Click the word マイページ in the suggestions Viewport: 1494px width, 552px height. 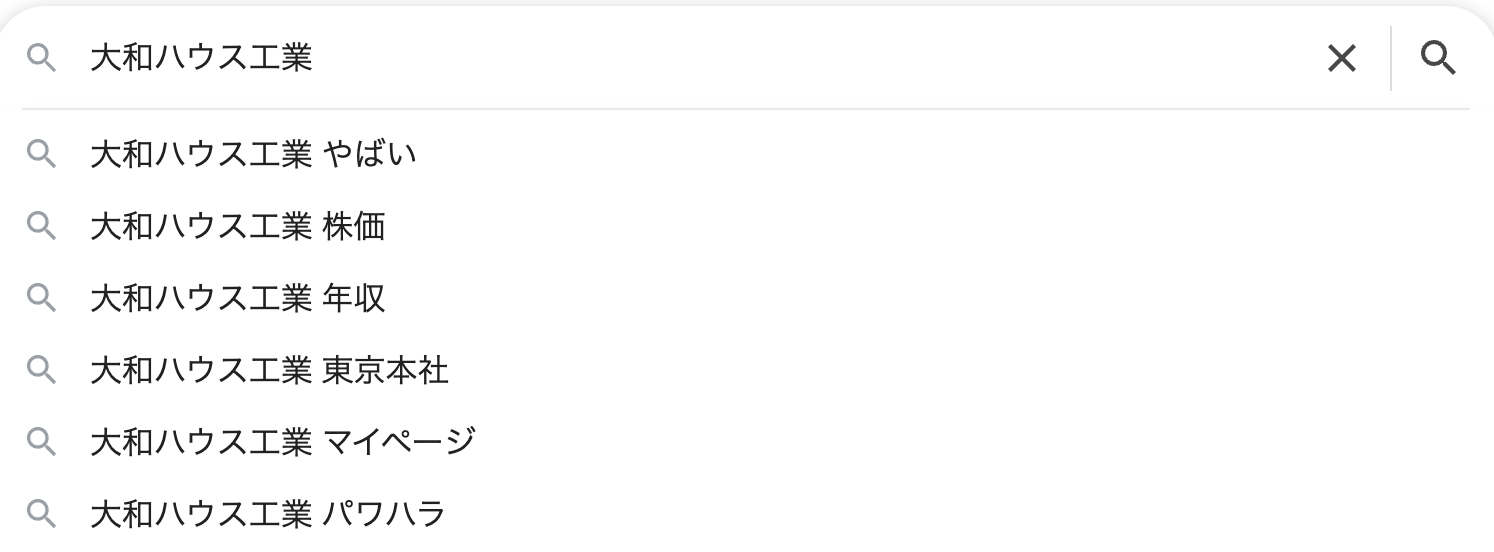(x=399, y=442)
